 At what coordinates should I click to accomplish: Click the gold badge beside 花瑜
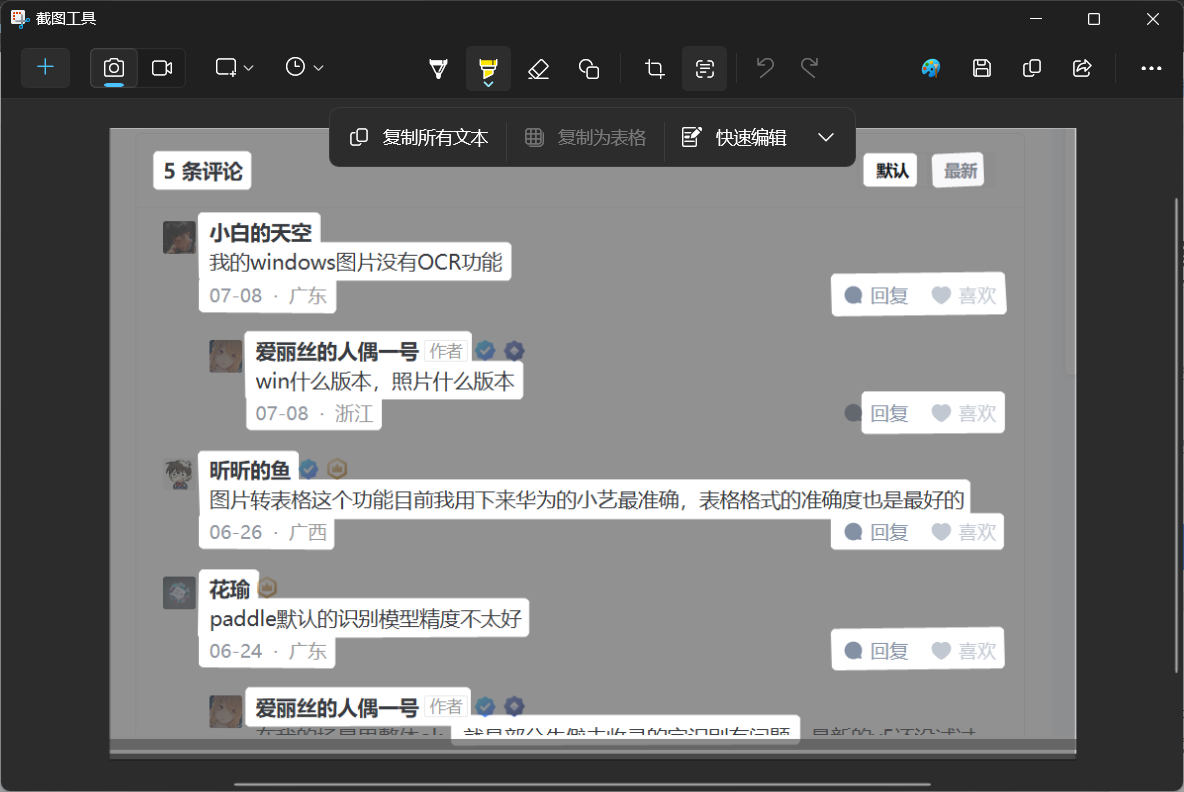tap(267, 587)
